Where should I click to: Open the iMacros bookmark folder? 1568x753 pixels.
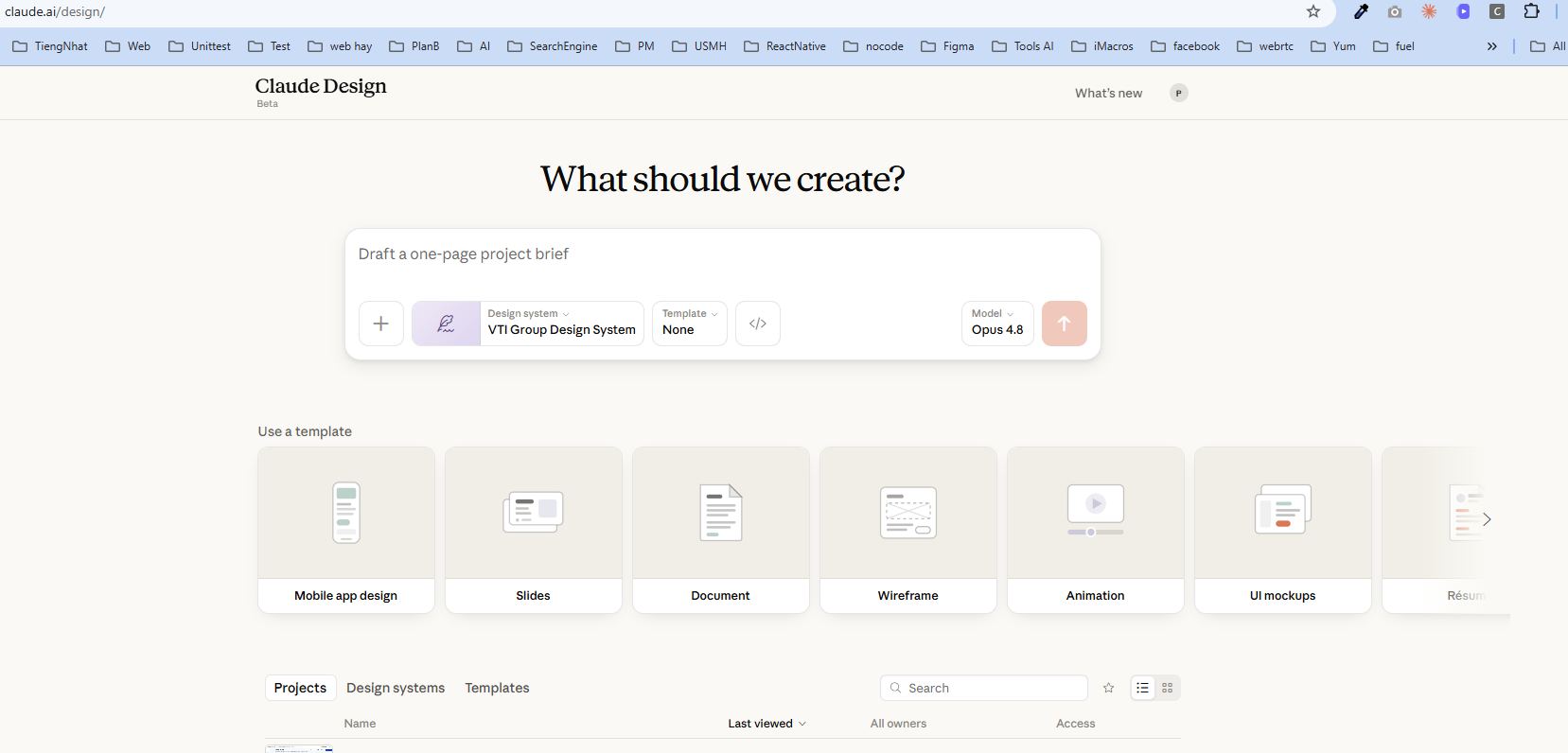tap(1102, 46)
